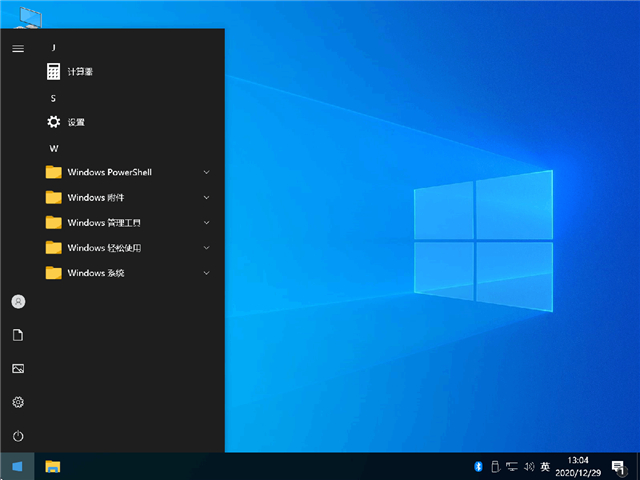Image resolution: width=640 pixels, height=480 pixels.
Task: Click the Show desktop sliver
Action: pos(638,466)
